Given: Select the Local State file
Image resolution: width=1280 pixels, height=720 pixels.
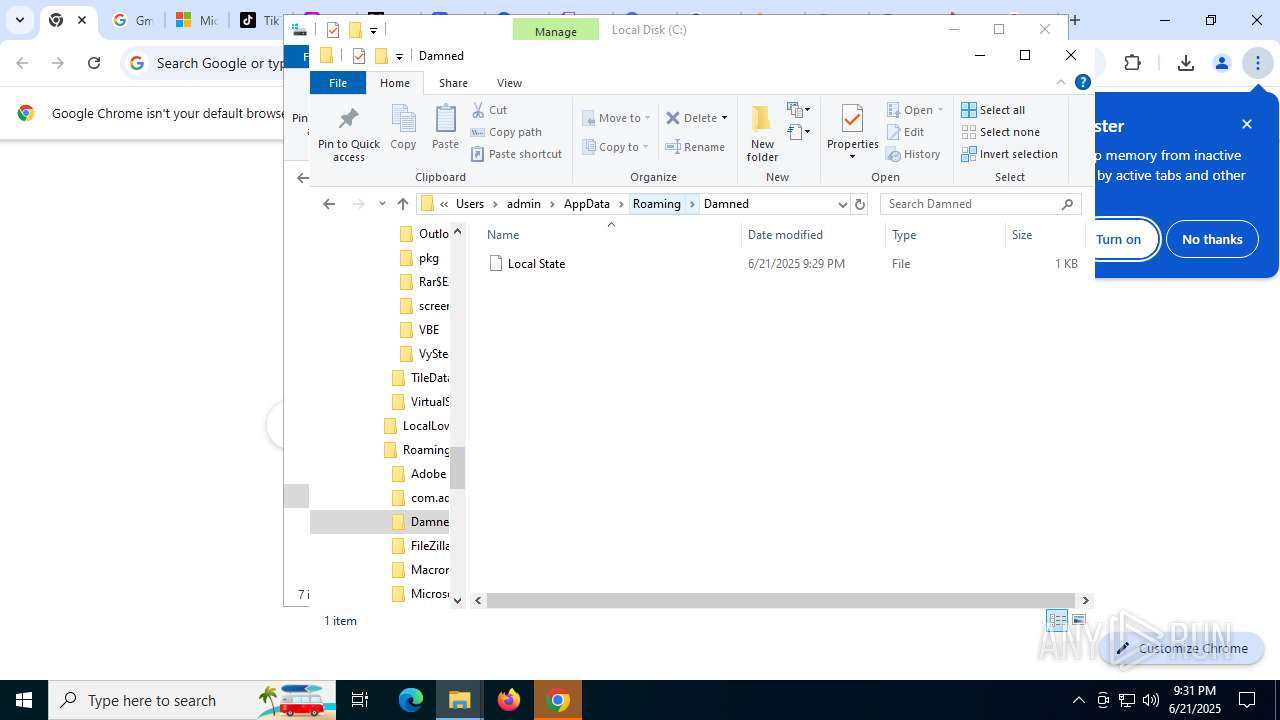Looking at the screenshot, I should [536, 264].
